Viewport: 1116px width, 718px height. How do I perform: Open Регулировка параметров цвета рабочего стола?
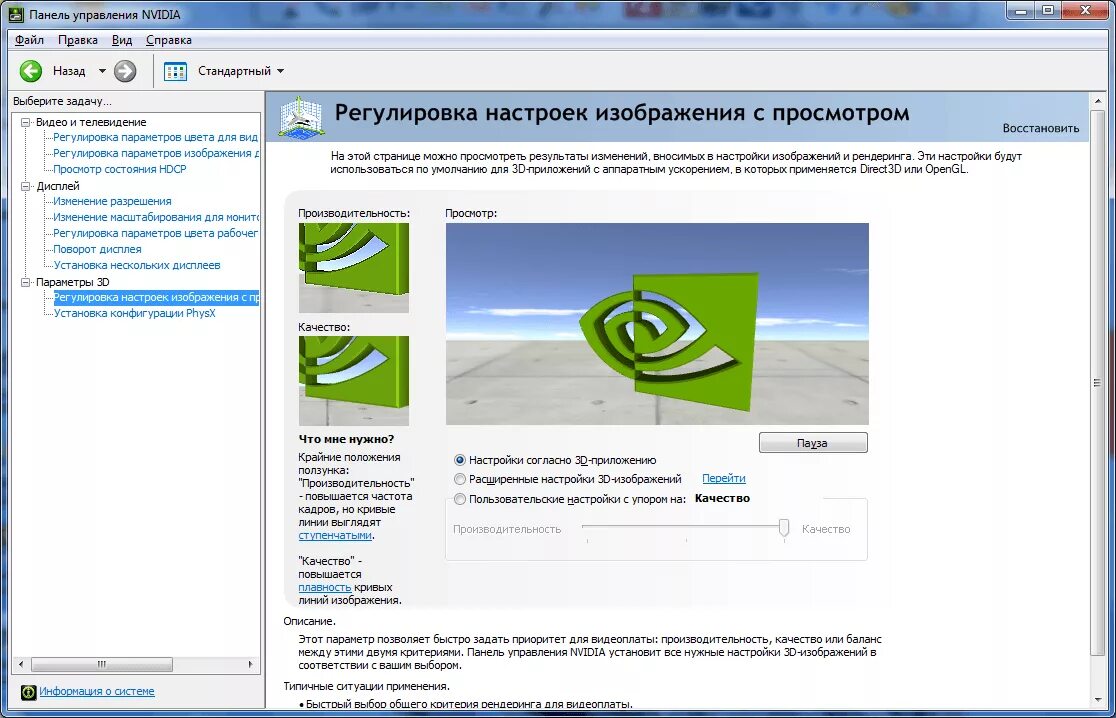coord(156,233)
